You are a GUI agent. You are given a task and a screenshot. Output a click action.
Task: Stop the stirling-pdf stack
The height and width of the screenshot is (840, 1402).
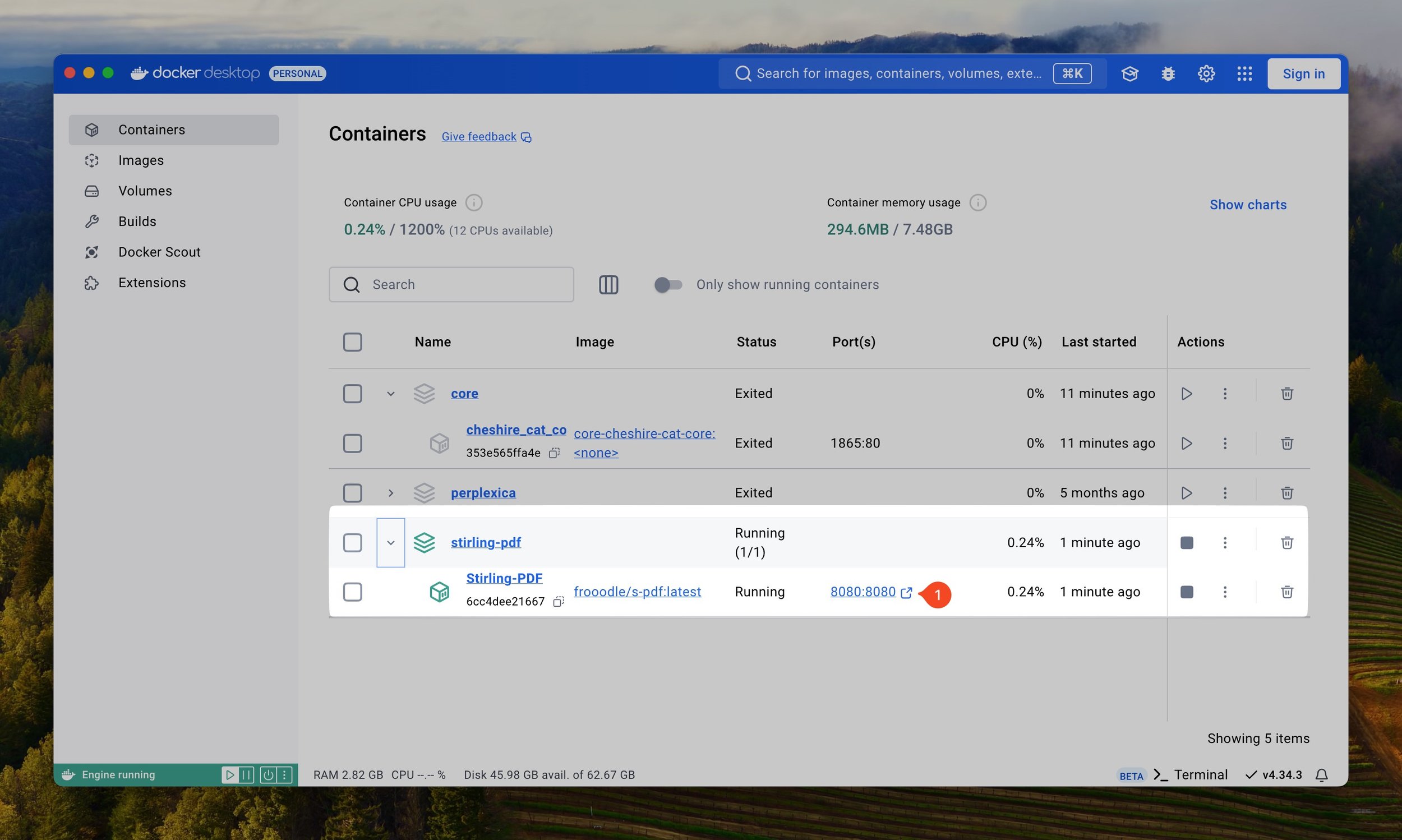[1187, 543]
